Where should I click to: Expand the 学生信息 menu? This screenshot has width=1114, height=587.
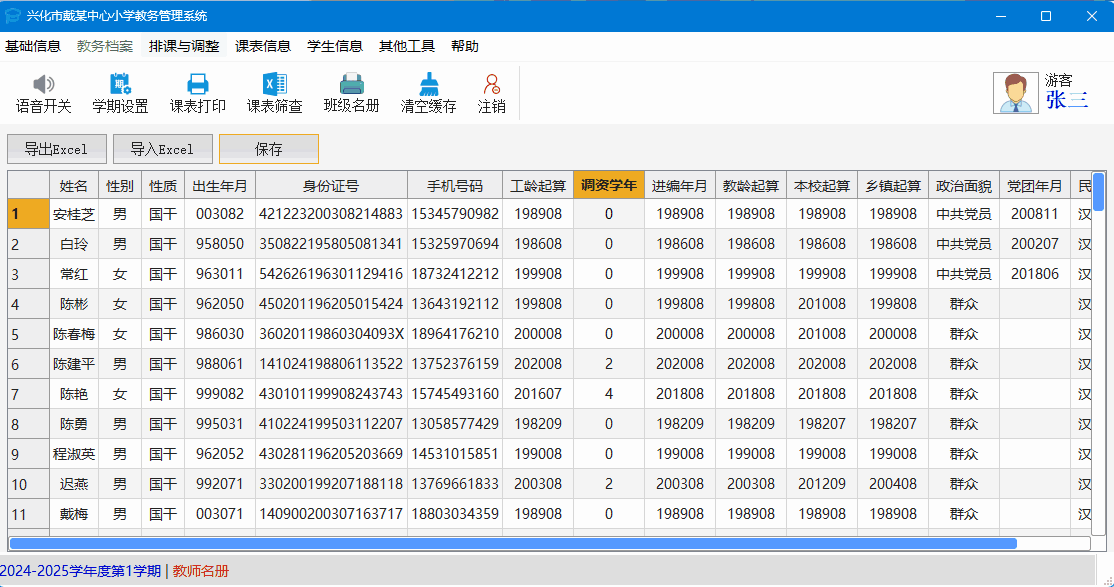click(x=334, y=46)
